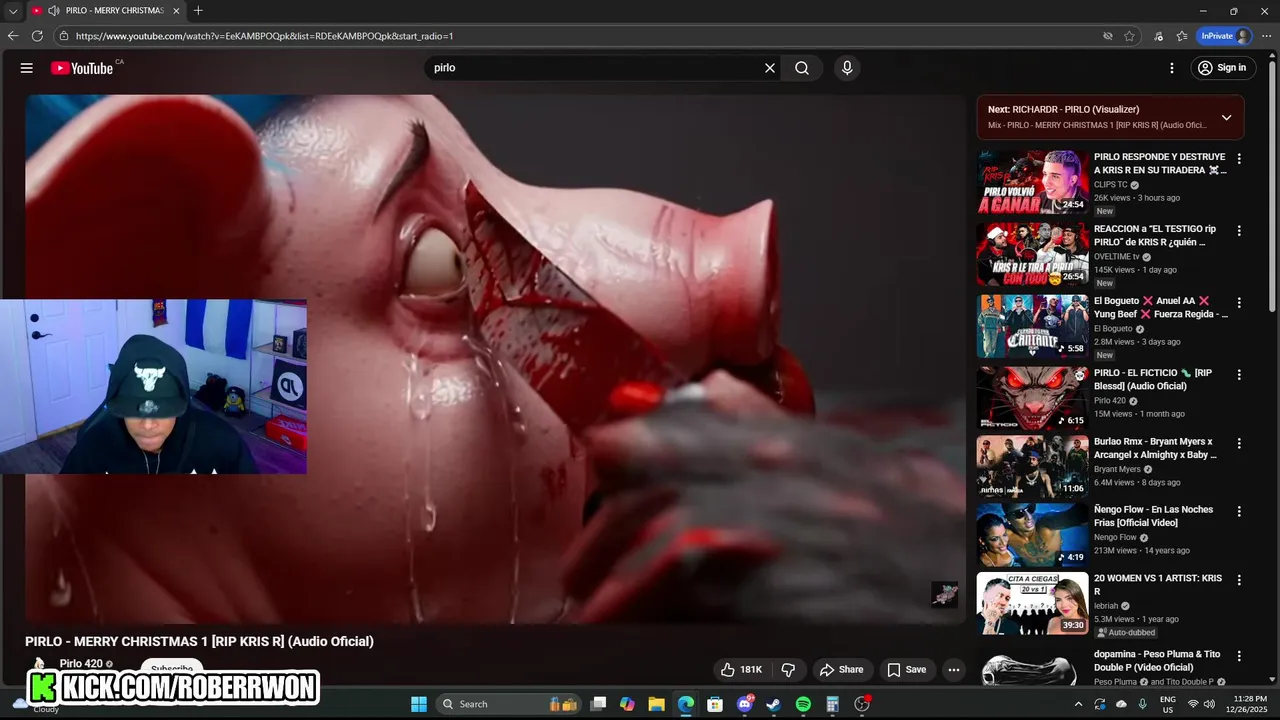
Task: Launch Copilot from the taskbar
Action: 627,704
